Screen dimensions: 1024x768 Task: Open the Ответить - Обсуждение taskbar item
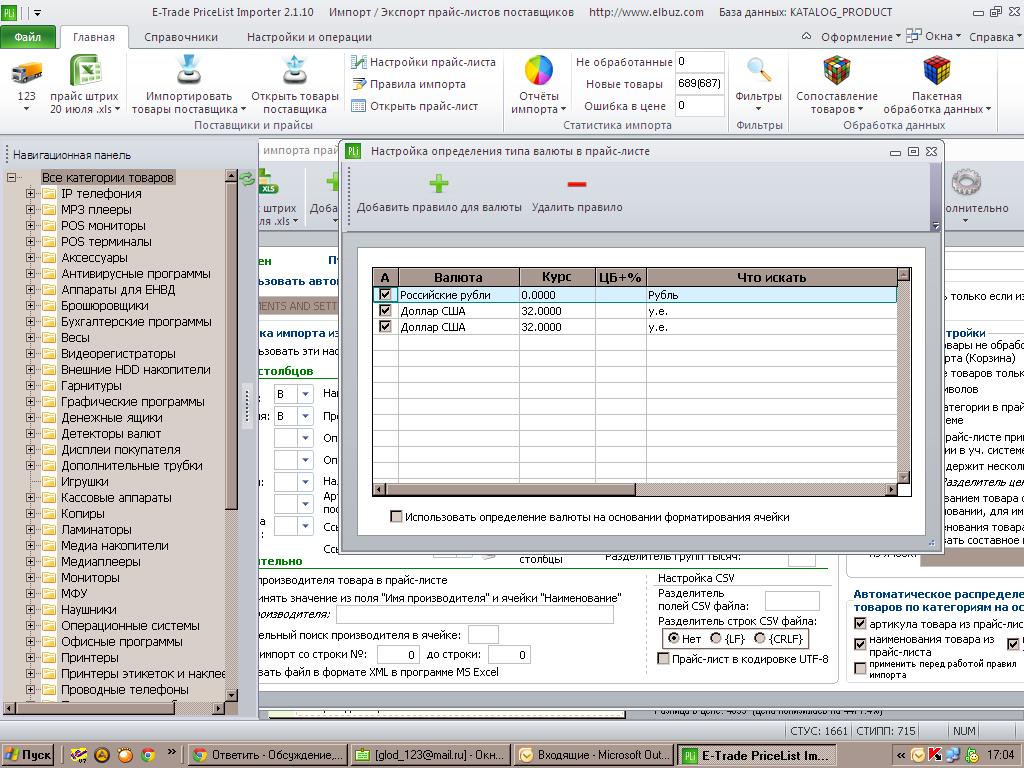268,755
